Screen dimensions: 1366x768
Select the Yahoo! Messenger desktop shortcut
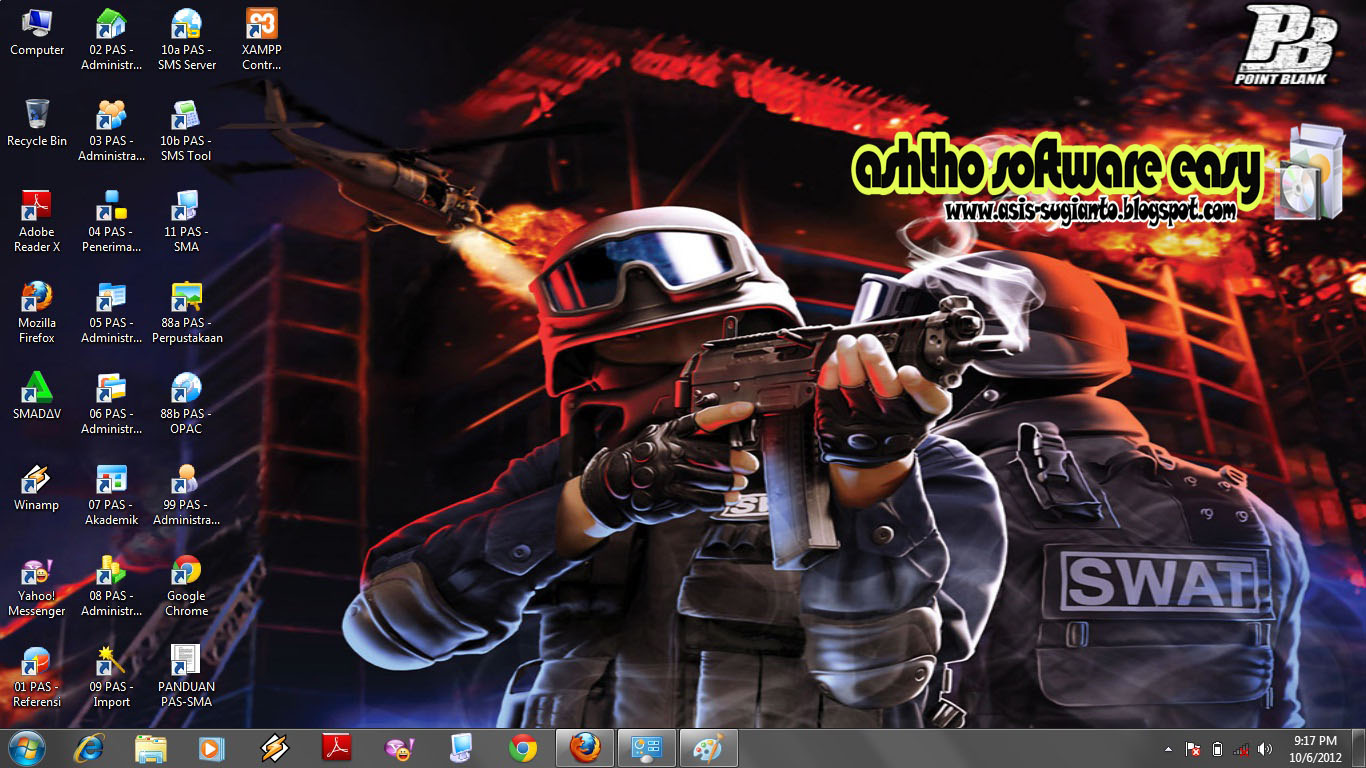pyautogui.click(x=37, y=586)
